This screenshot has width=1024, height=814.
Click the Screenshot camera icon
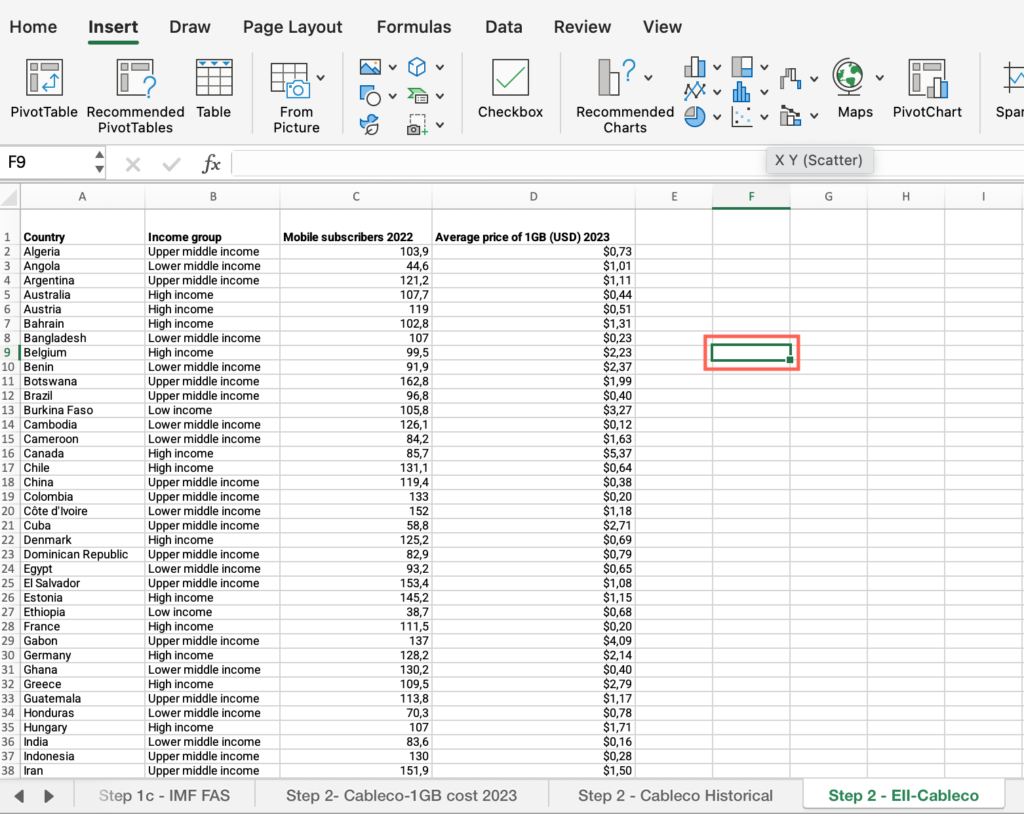(x=417, y=124)
